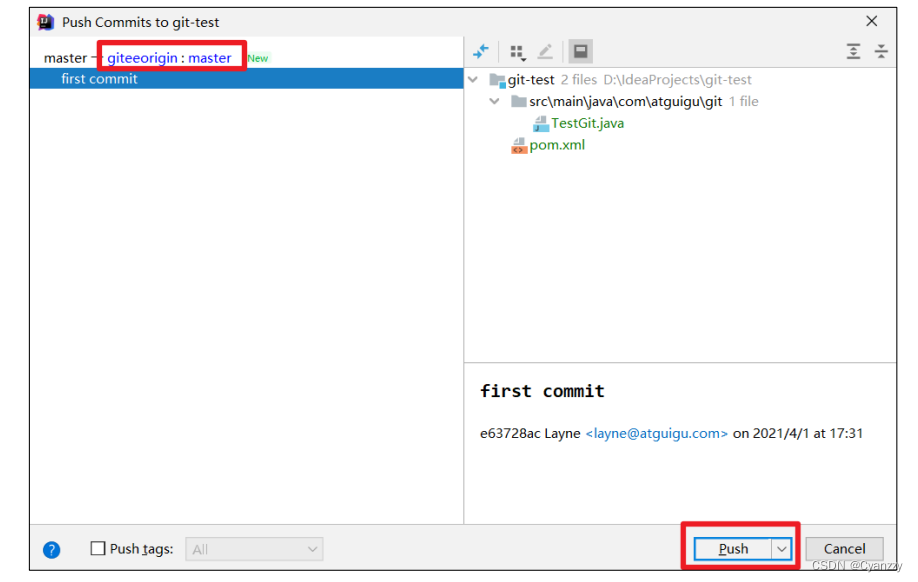Enable the Push tags checkbox

(98, 549)
